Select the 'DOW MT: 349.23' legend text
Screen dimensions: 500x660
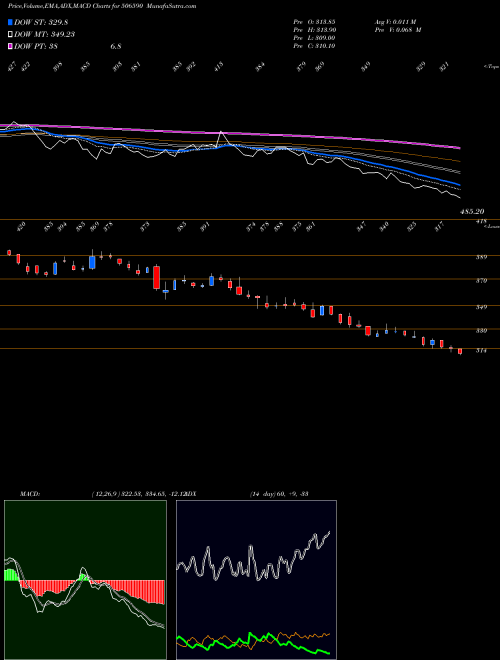tap(45, 34)
